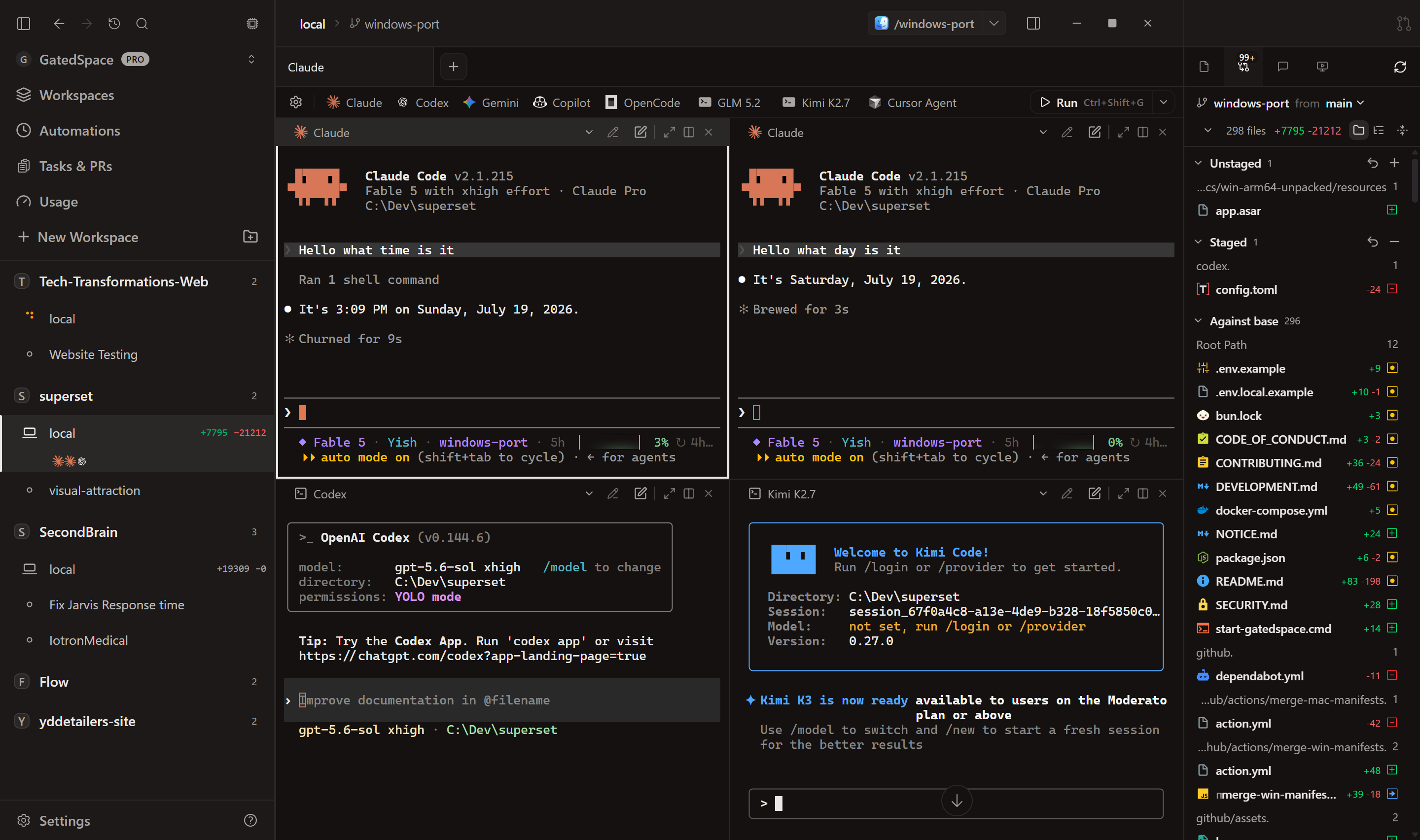Click the pull request icon at the window's top right
Image resolution: width=1420 pixels, height=840 pixels.
[1403, 24]
